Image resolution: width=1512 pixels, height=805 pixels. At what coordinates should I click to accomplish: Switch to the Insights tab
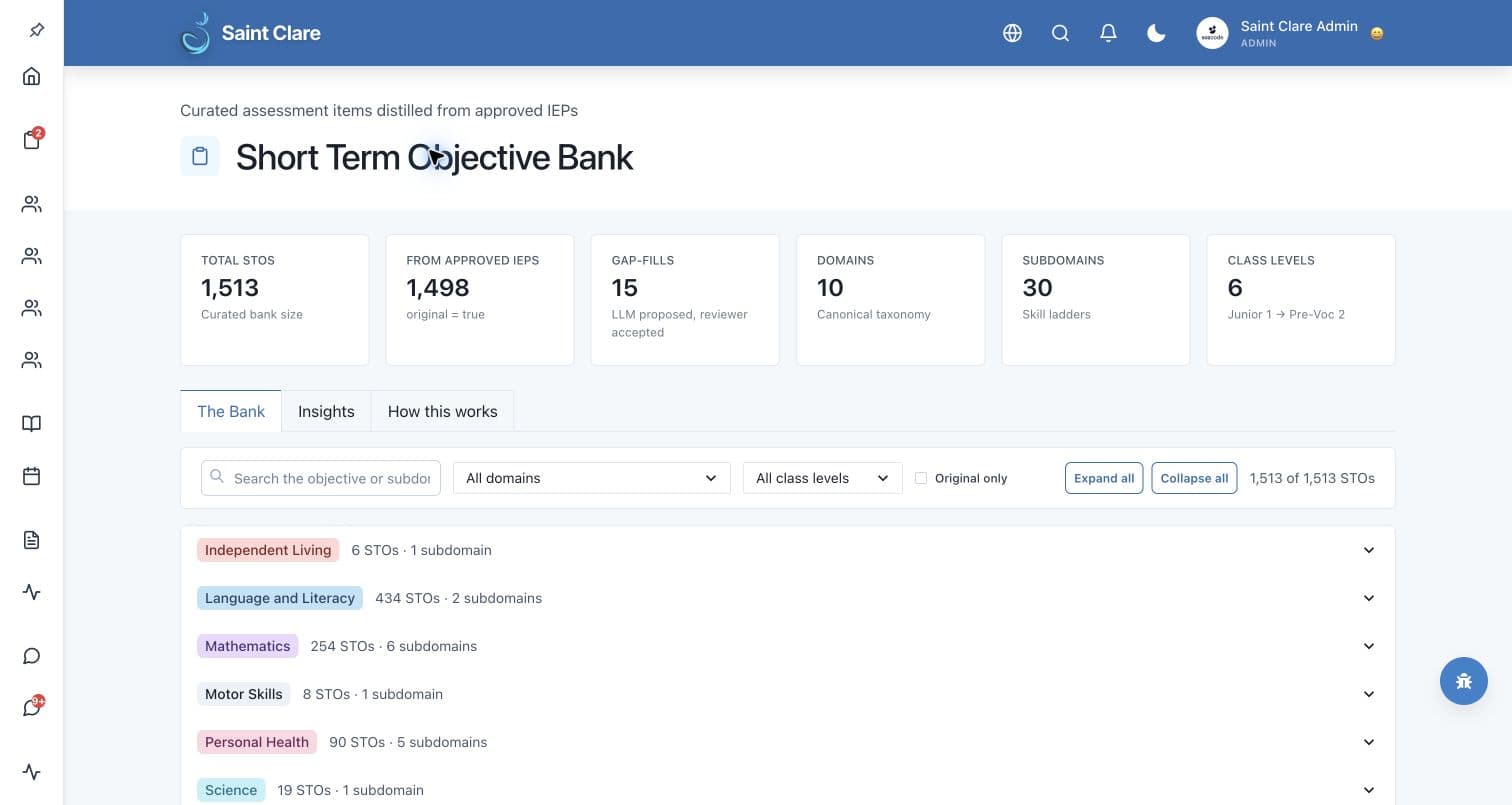pos(326,411)
